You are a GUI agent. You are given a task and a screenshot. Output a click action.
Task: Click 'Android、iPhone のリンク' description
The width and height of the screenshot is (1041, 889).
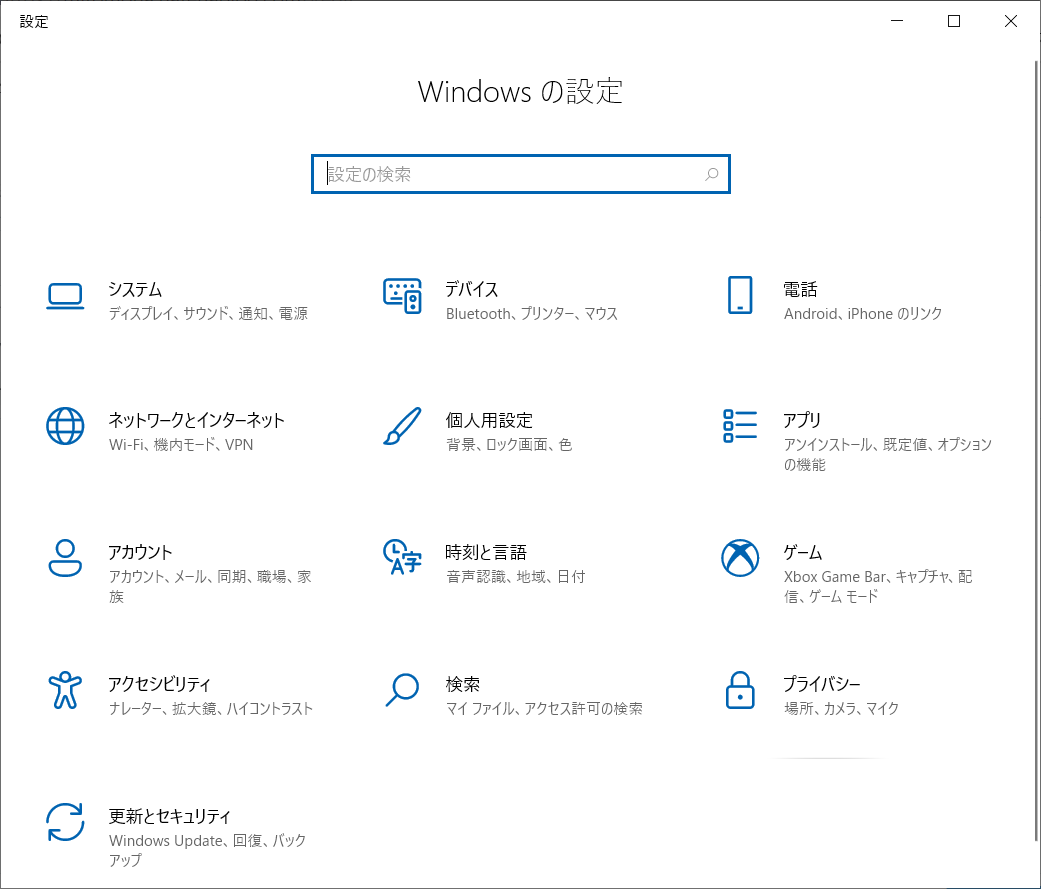click(x=863, y=313)
